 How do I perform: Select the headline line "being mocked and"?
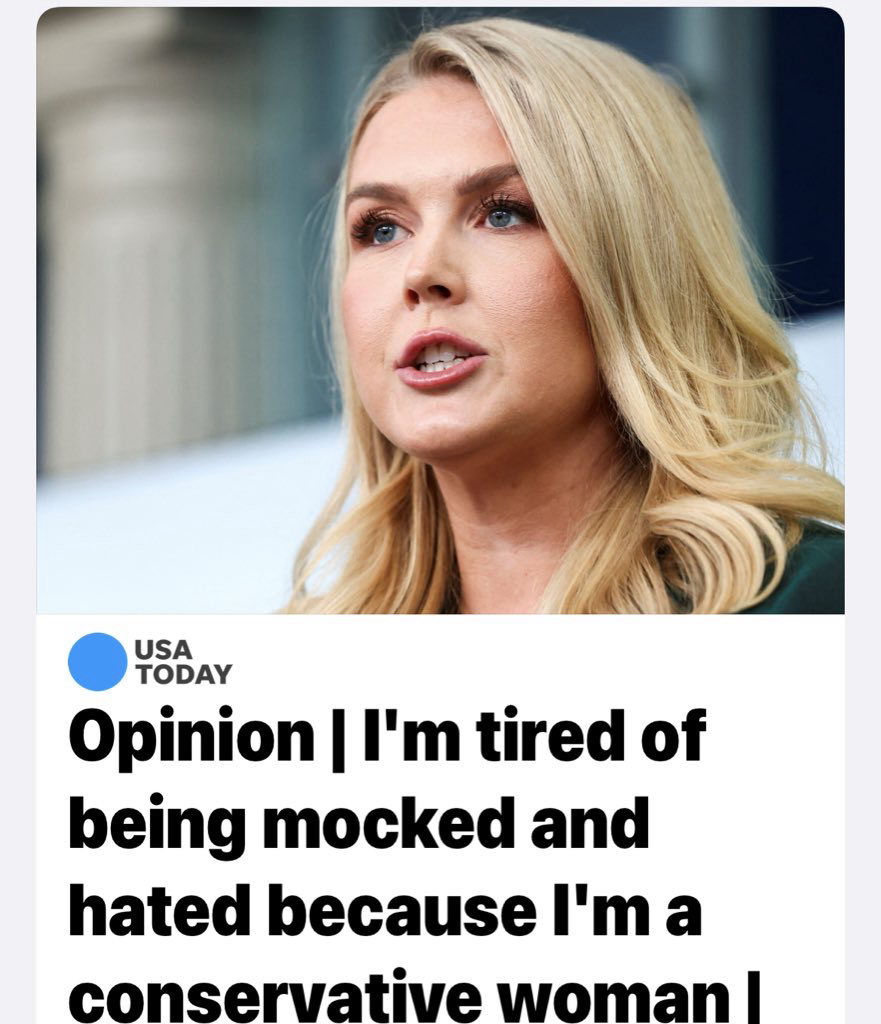pos(359,825)
